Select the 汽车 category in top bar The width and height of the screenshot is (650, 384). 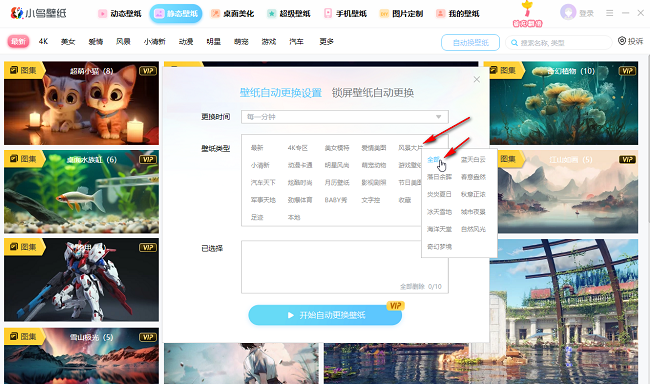296,41
